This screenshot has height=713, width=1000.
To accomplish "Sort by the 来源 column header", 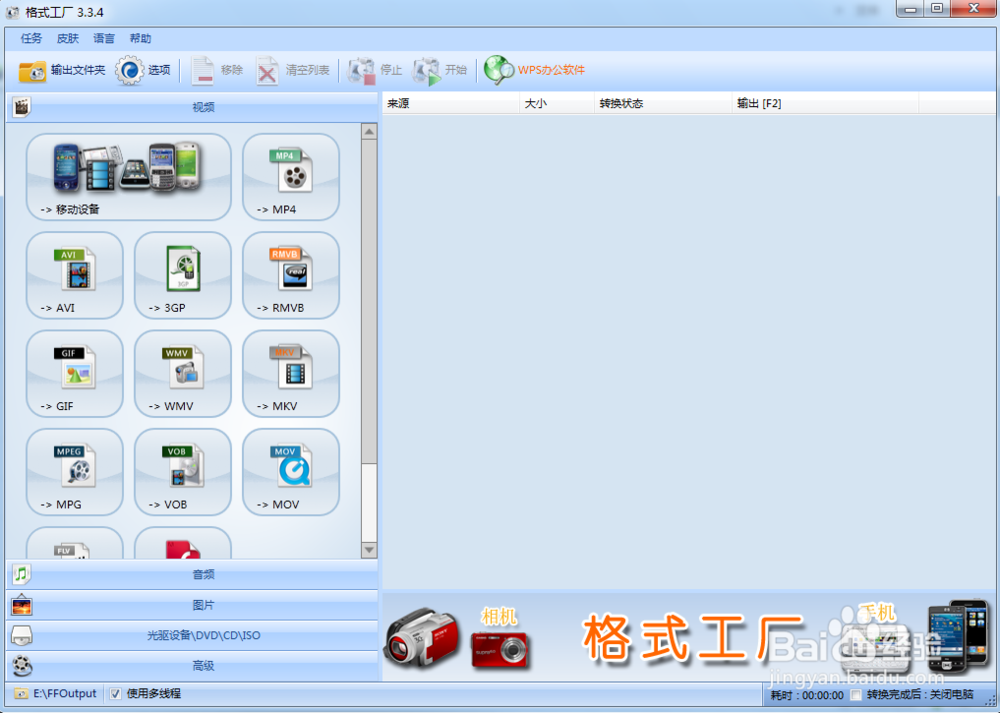I will click(451, 103).
